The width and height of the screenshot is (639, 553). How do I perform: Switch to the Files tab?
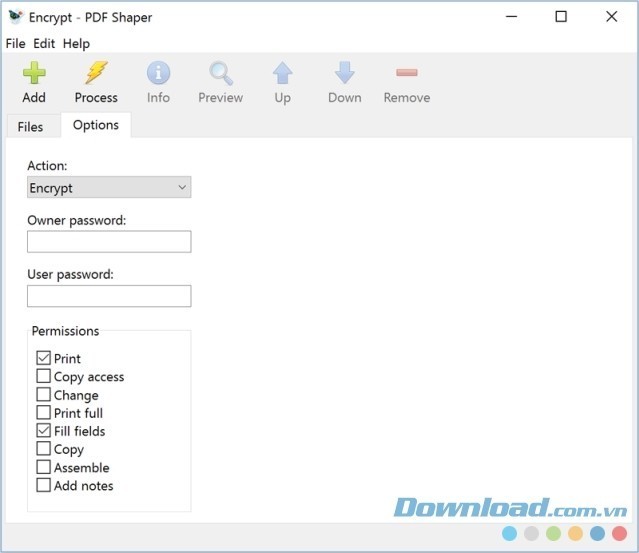[31, 127]
